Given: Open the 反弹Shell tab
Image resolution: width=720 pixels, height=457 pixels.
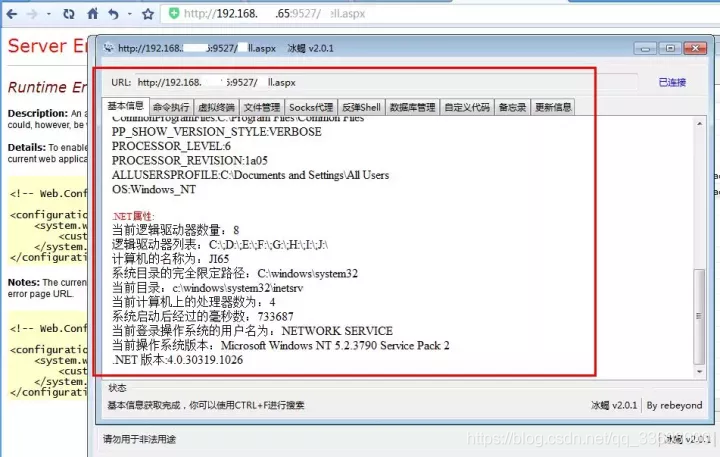Looking at the screenshot, I should 361,107.
